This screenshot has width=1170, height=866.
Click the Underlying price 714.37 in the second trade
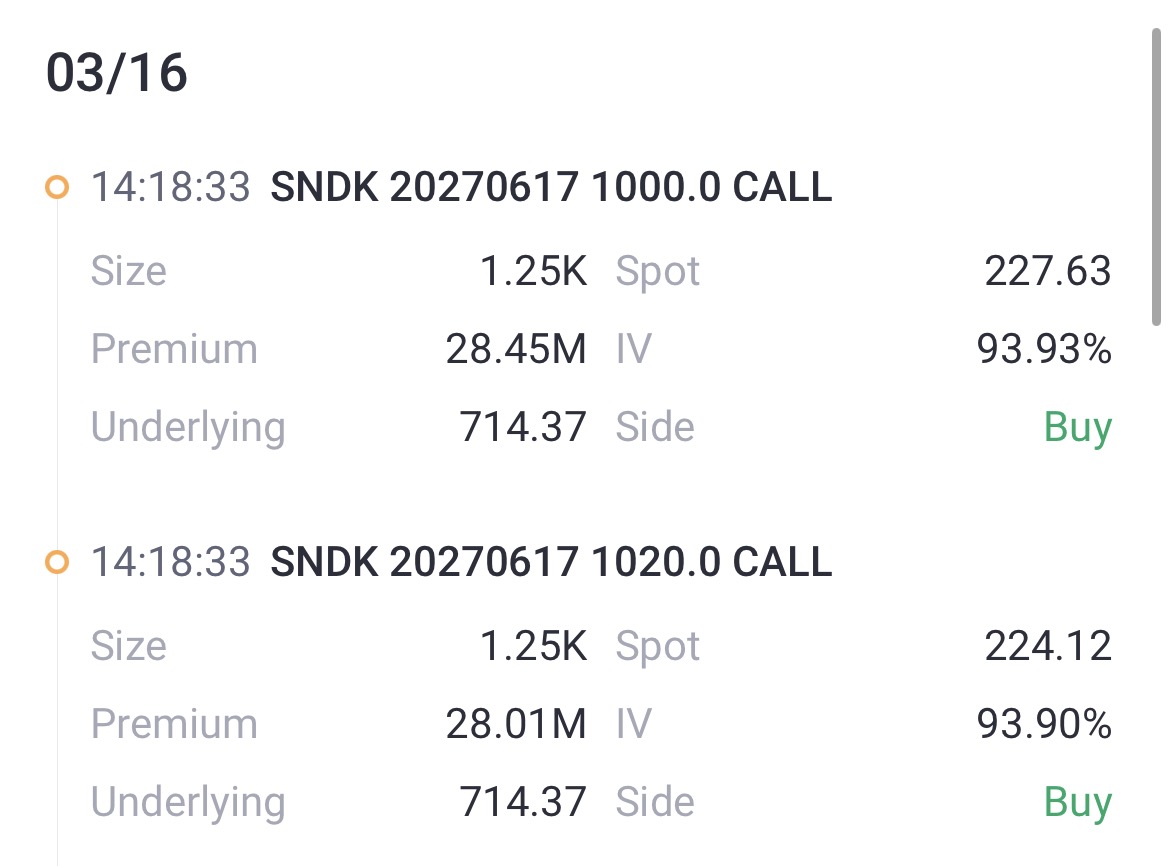[525, 802]
